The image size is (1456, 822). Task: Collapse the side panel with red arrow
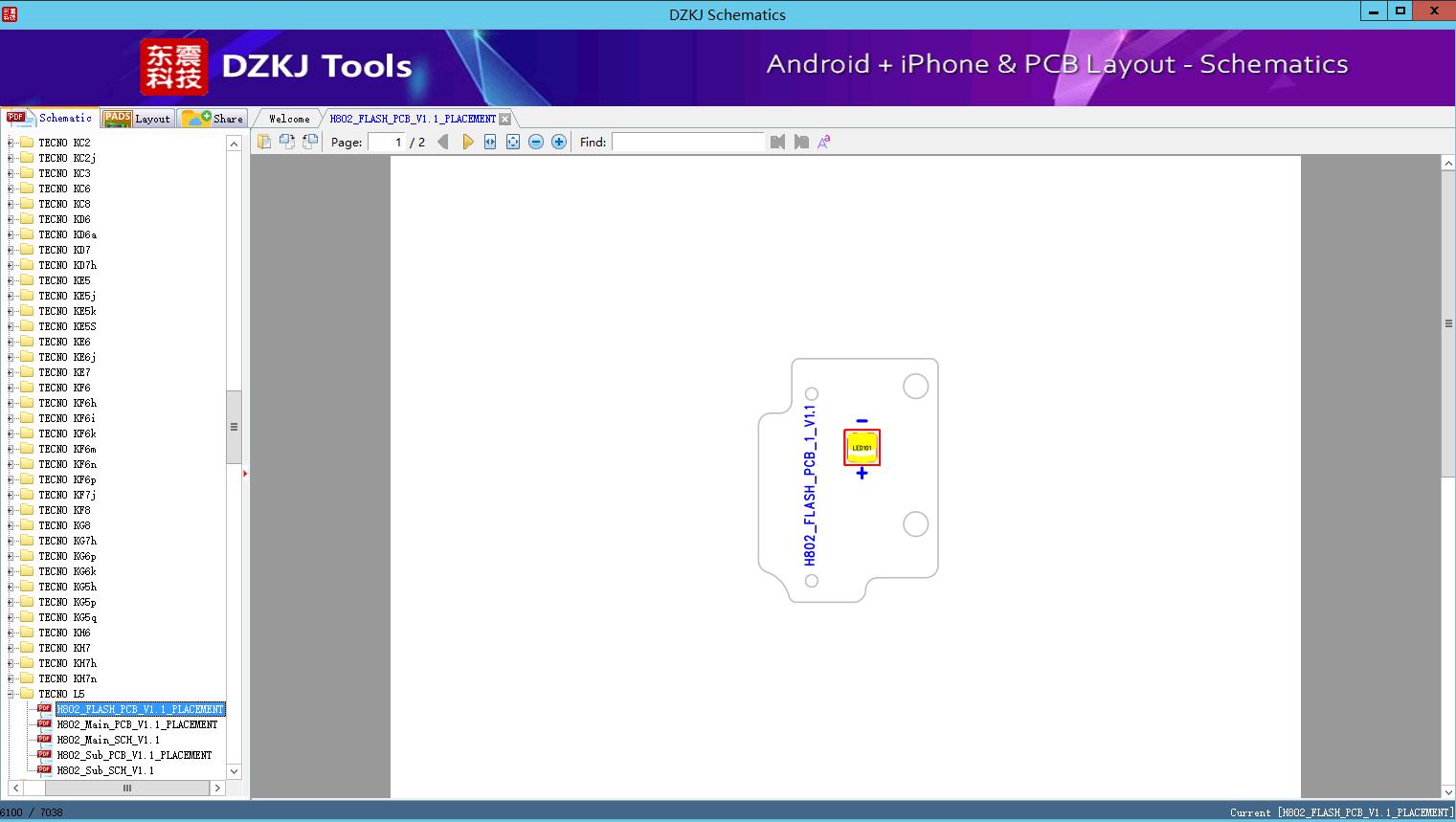(245, 474)
